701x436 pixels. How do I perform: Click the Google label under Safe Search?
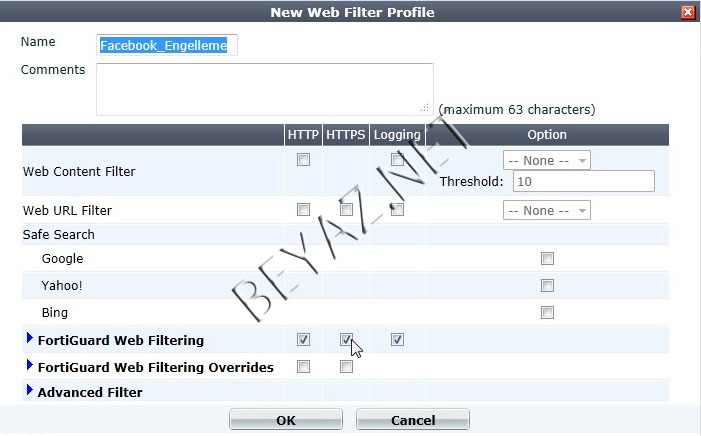(x=62, y=258)
